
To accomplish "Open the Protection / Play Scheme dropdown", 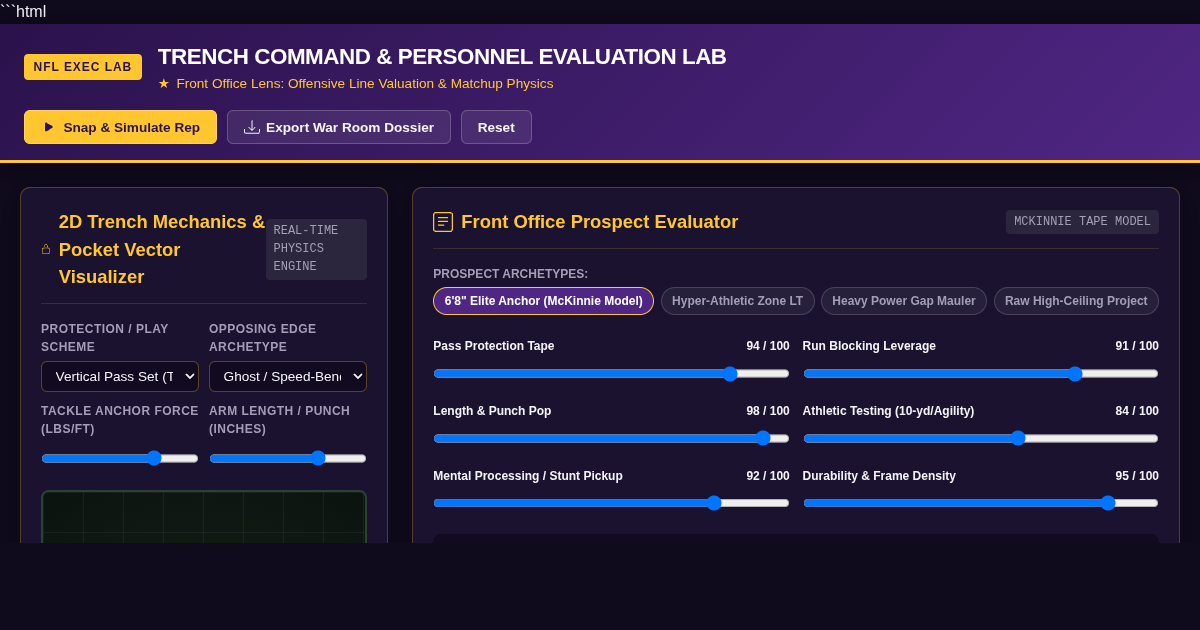I will [x=120, y=377].
